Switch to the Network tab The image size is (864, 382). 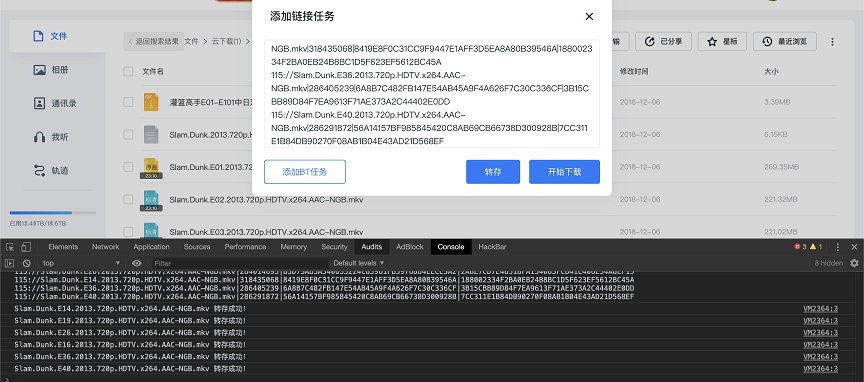[106, 247]
